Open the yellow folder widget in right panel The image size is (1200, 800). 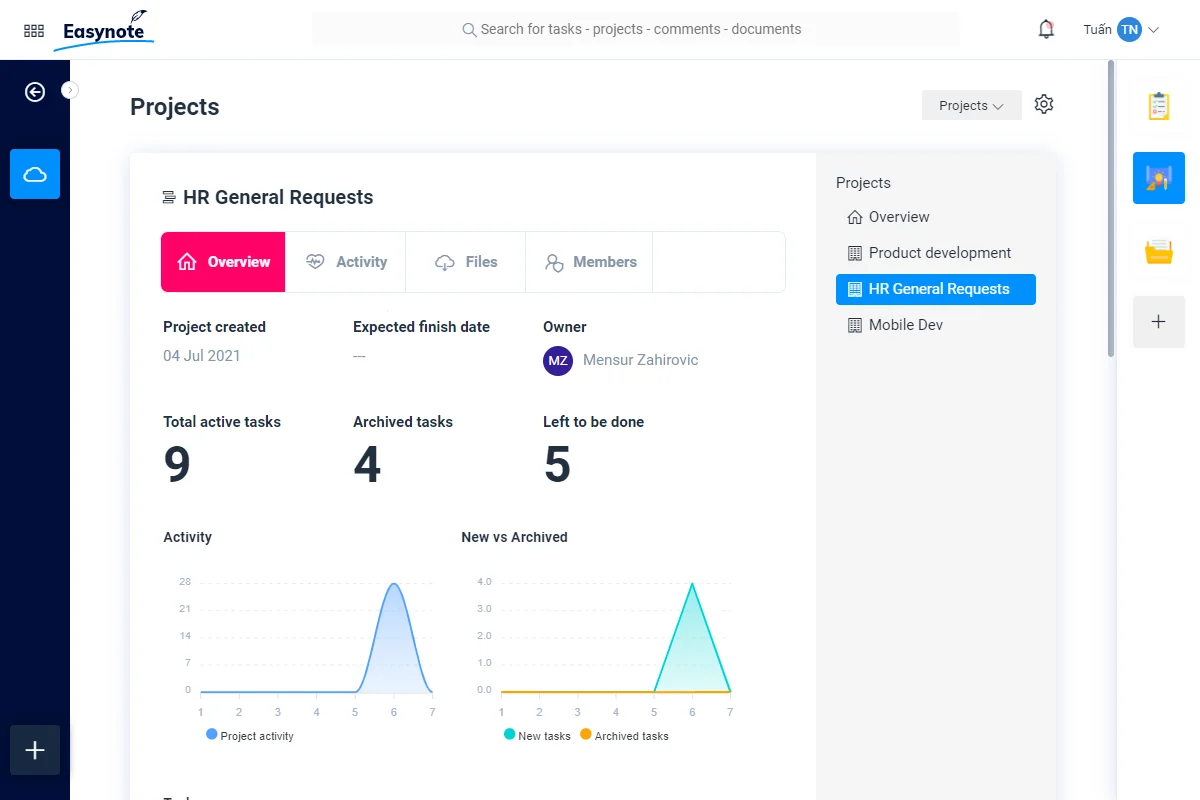tap(1159, 250)
